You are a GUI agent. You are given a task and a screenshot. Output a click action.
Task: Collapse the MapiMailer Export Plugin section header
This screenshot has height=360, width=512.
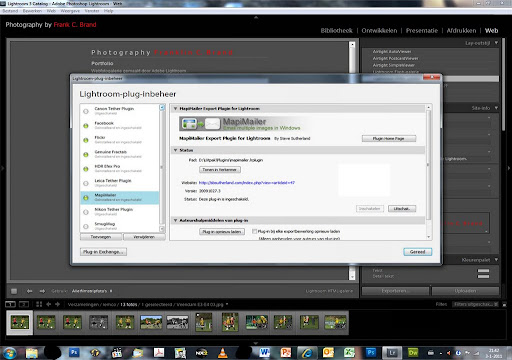(175, 109)
